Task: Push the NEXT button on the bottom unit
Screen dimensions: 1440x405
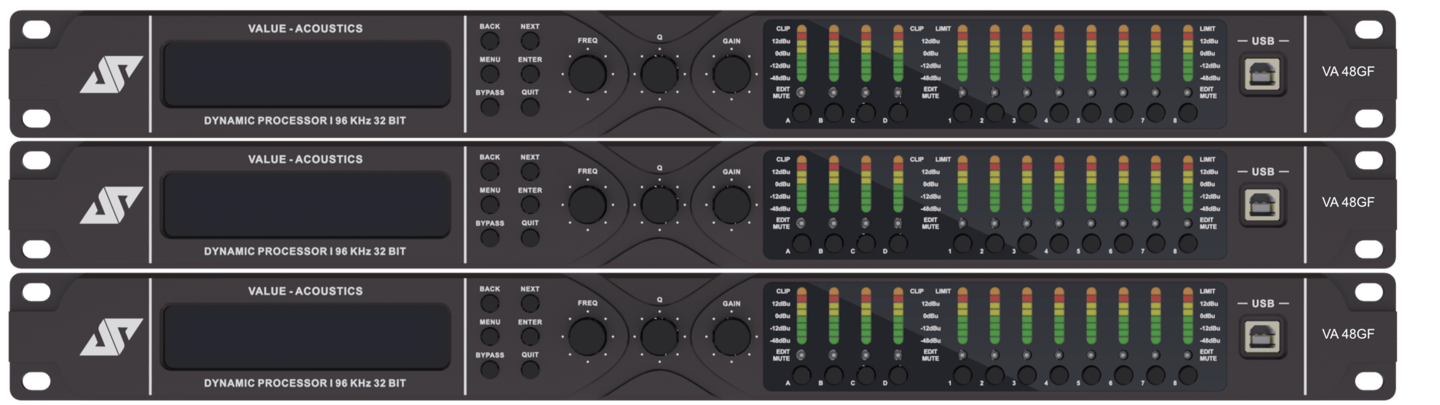Action: [530, 303]
